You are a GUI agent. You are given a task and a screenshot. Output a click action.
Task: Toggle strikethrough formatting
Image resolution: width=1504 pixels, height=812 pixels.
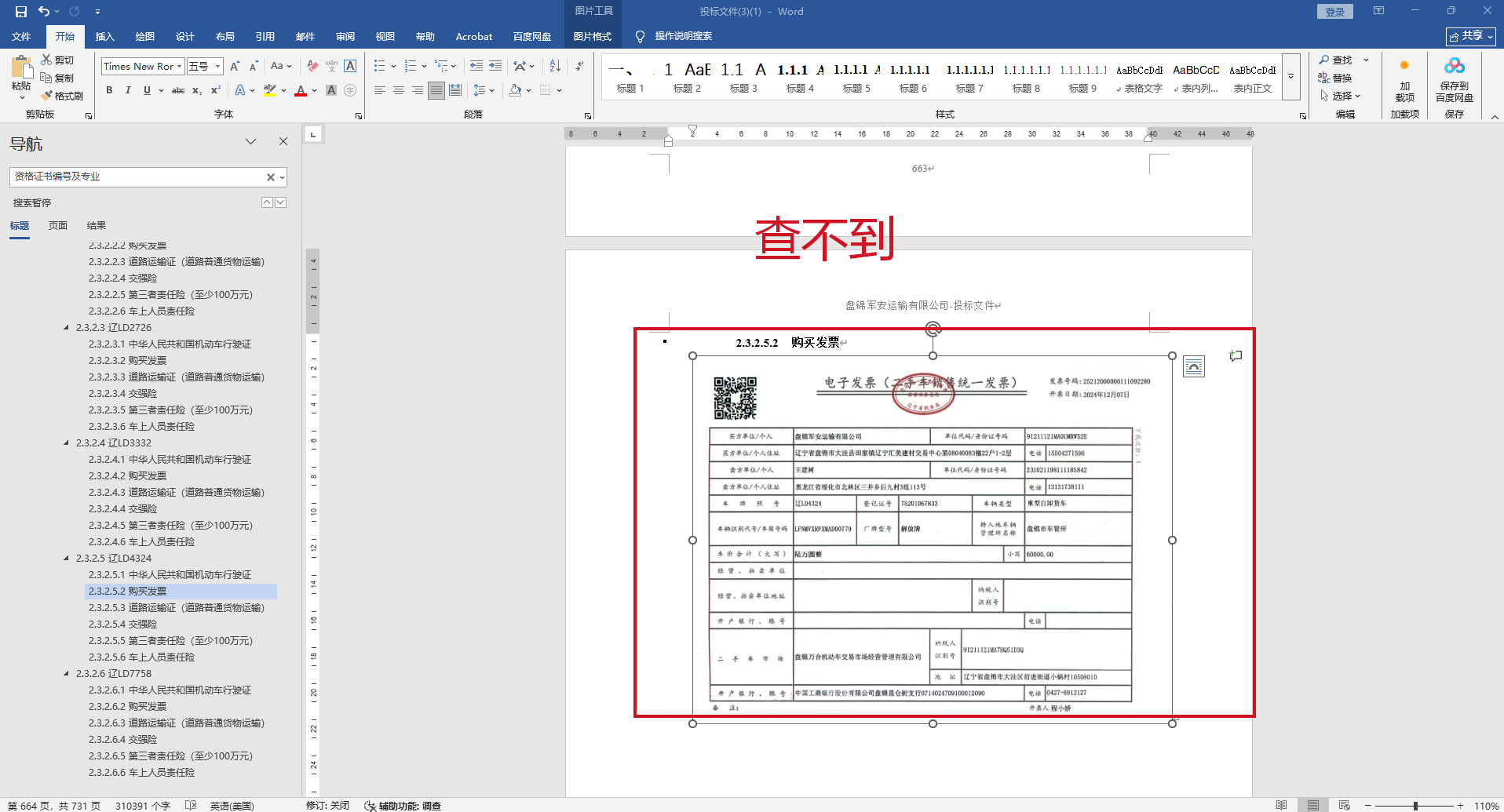[x=178, y=90]
